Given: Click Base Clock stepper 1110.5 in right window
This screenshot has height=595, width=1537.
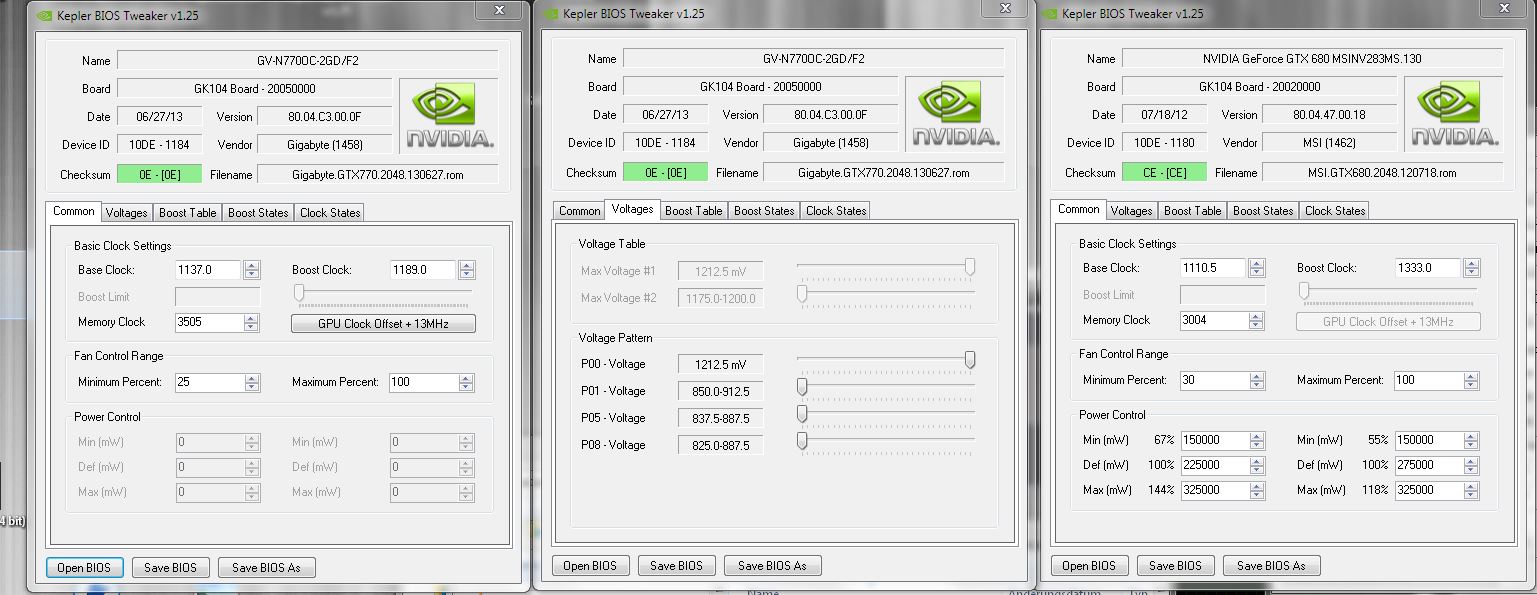Looking at the screenshot, I should pos(1257,268).
